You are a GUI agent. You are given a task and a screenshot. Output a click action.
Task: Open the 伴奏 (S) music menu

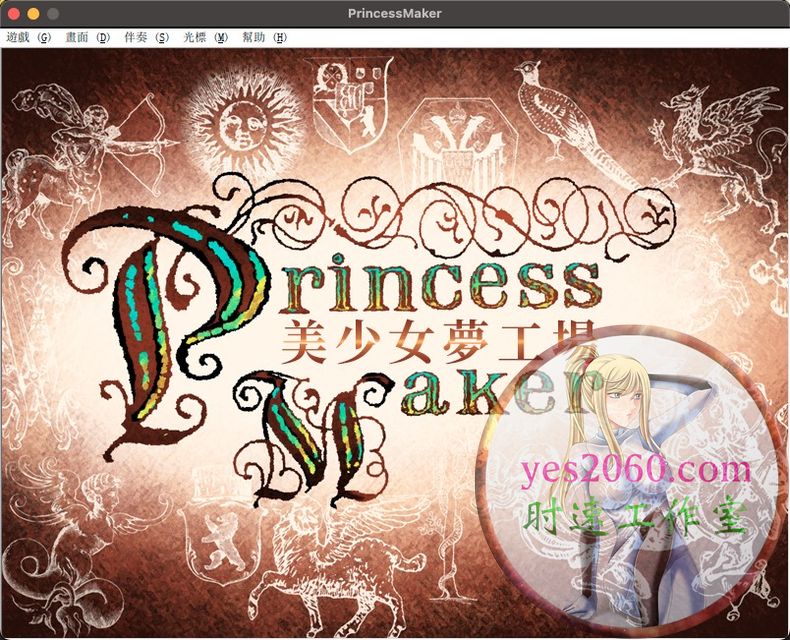pyautogui.click(x=146, y=37)
